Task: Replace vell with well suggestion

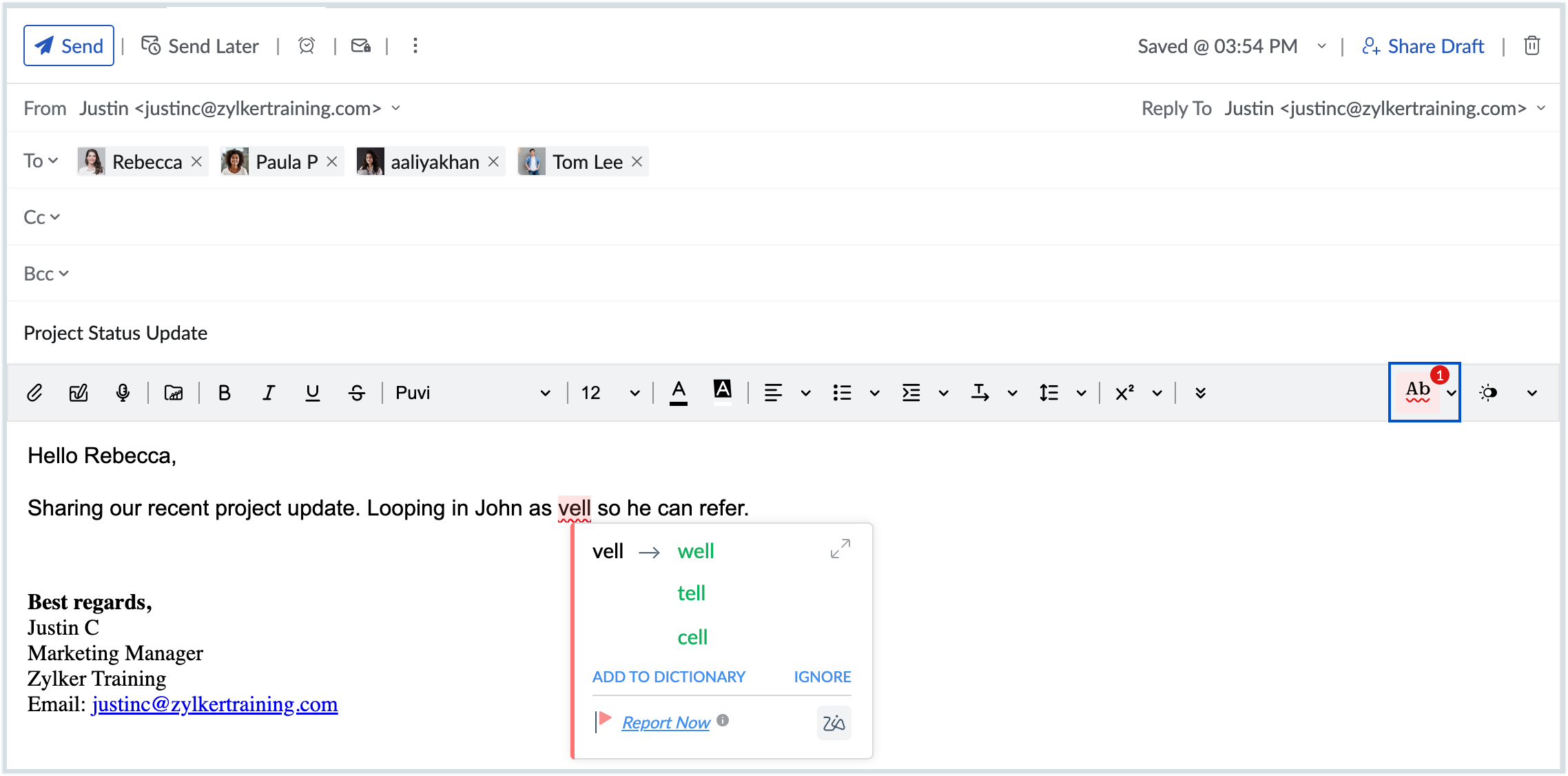Action: click(695, 551)
